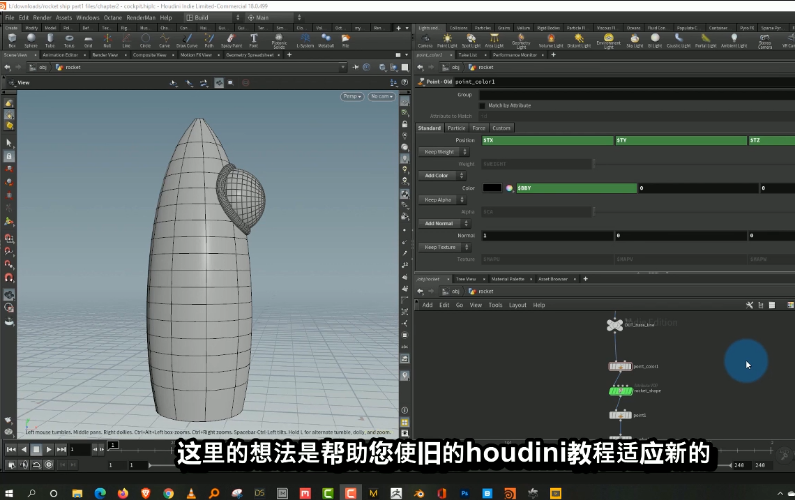Add a Point Light
This screenshot has width=795, height=500.
[447, 41]
